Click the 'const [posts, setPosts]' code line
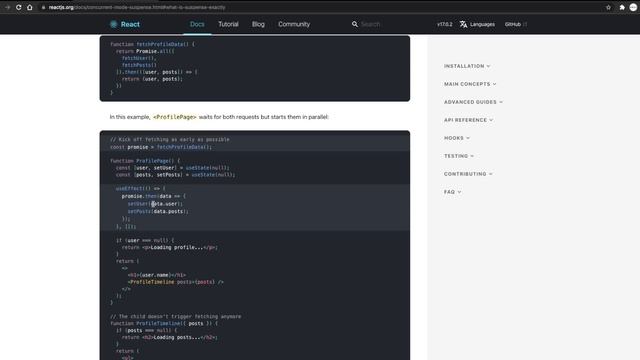 click(x=176, y=174)
